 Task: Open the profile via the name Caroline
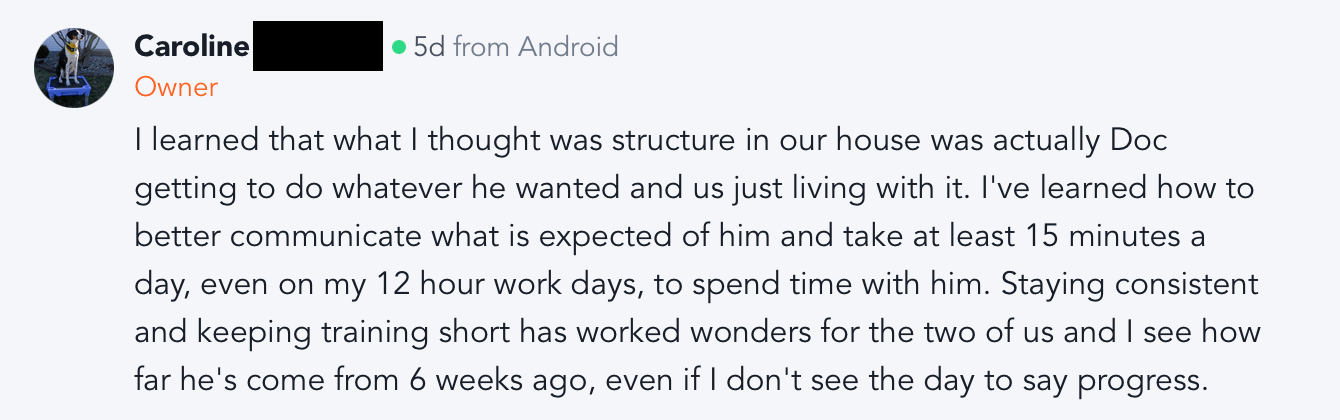click(191, 46)
